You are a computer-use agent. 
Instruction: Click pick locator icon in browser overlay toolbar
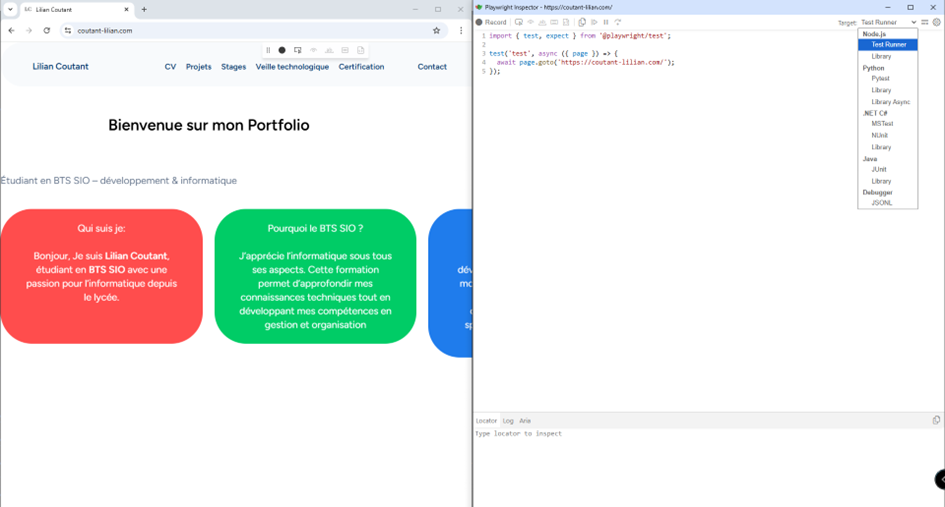click(297, 50)
